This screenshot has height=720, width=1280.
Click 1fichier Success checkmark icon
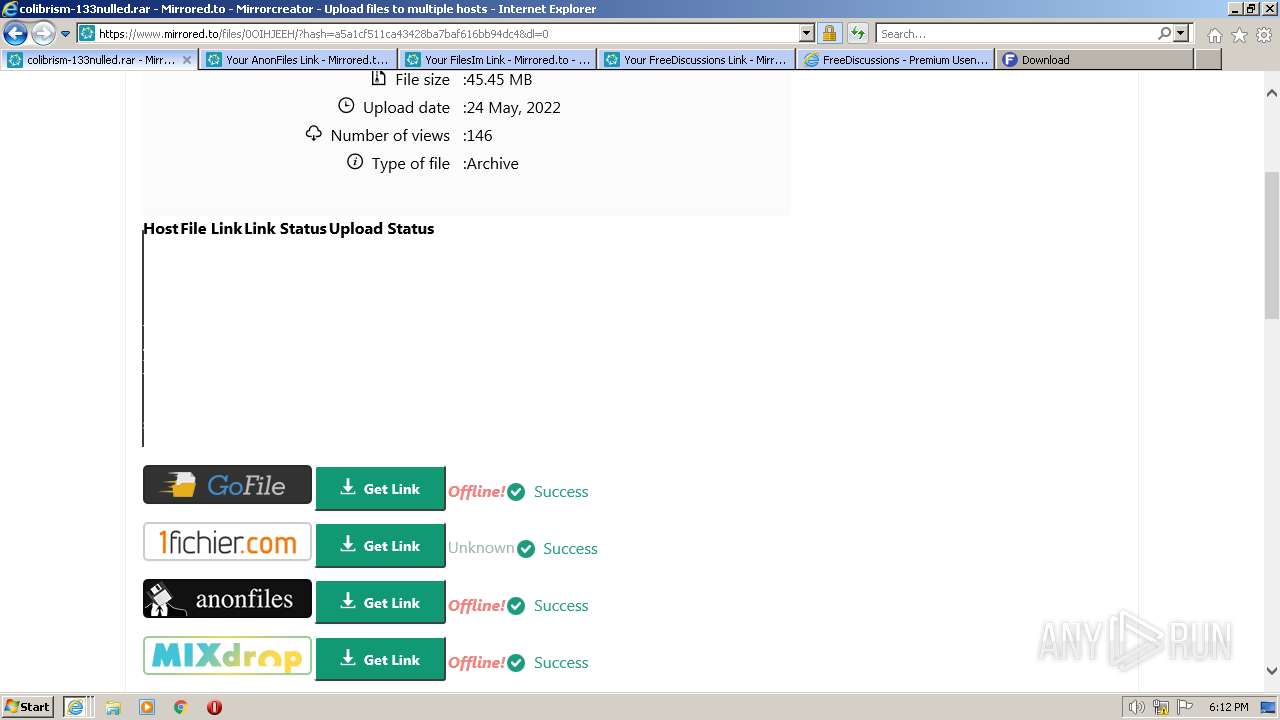coord(525,549)
